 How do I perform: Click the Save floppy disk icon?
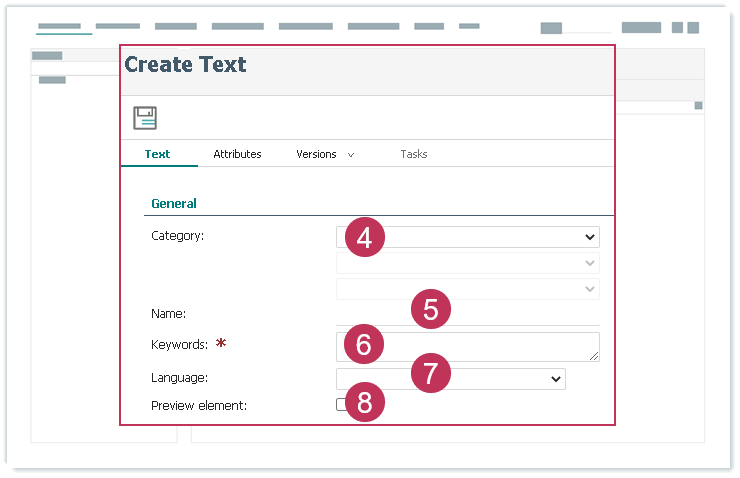pyautogui.click(x=145, y=118)
